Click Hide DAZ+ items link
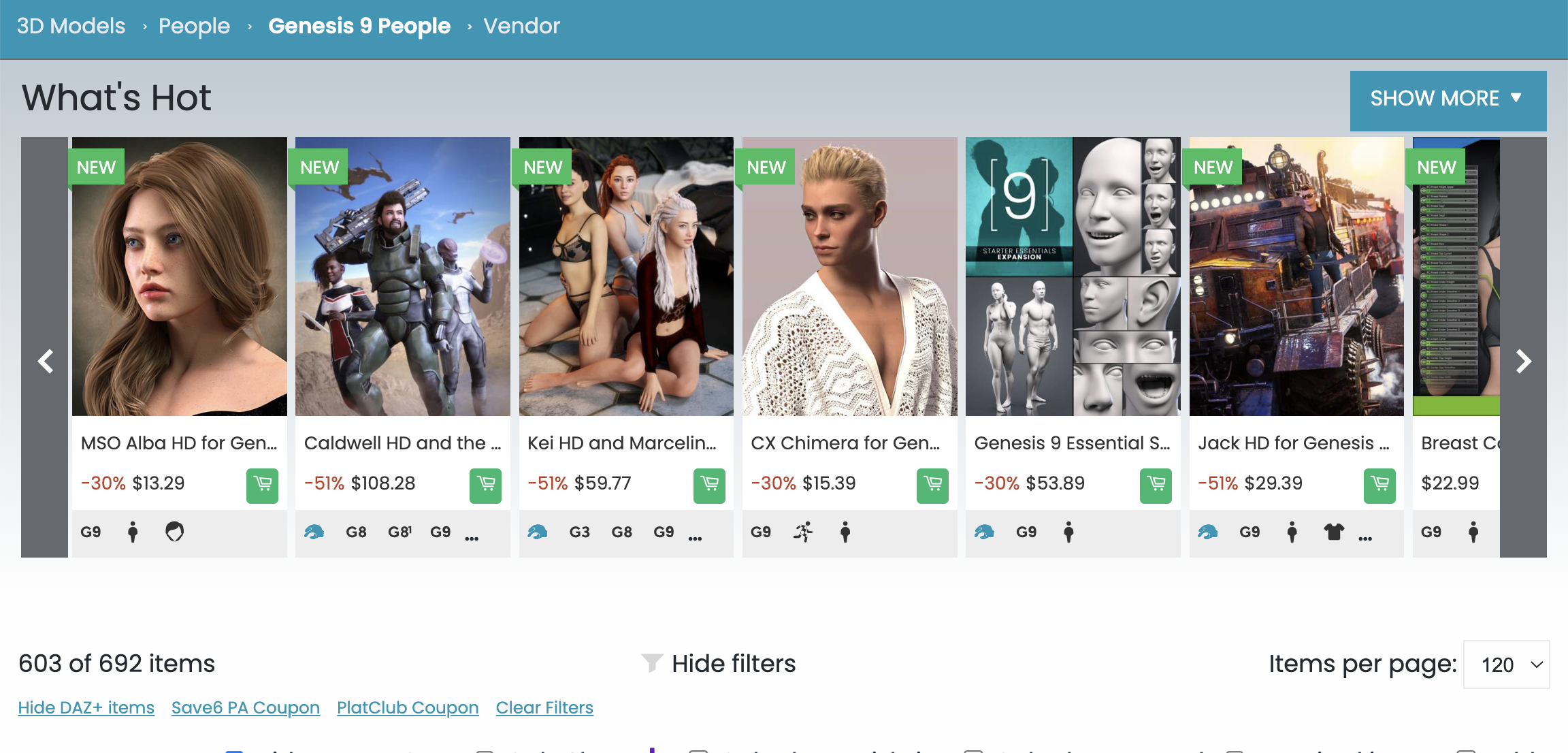1568x753 pixels. coord(86,708)
